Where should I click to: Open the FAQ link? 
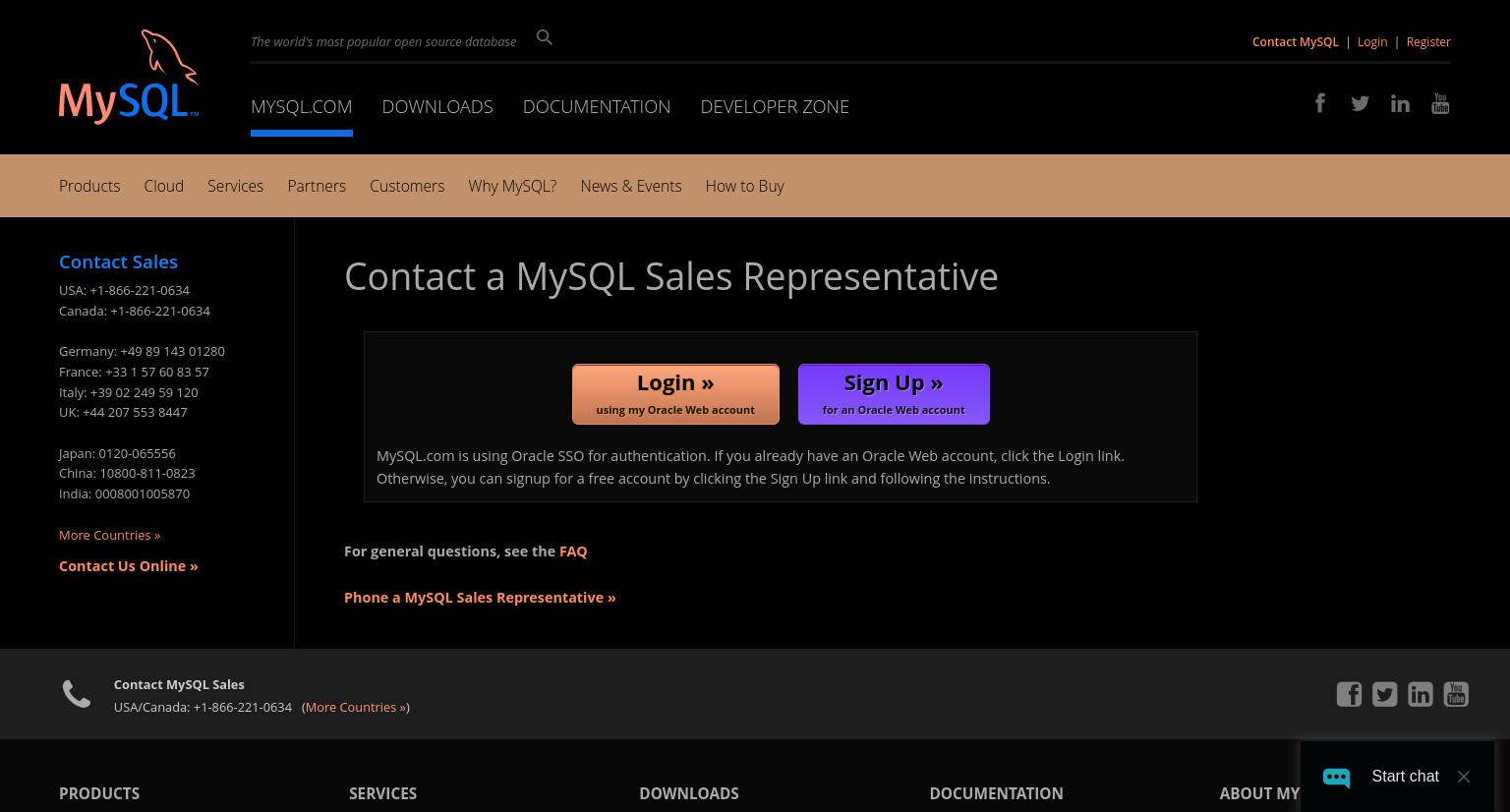[573, 551]
